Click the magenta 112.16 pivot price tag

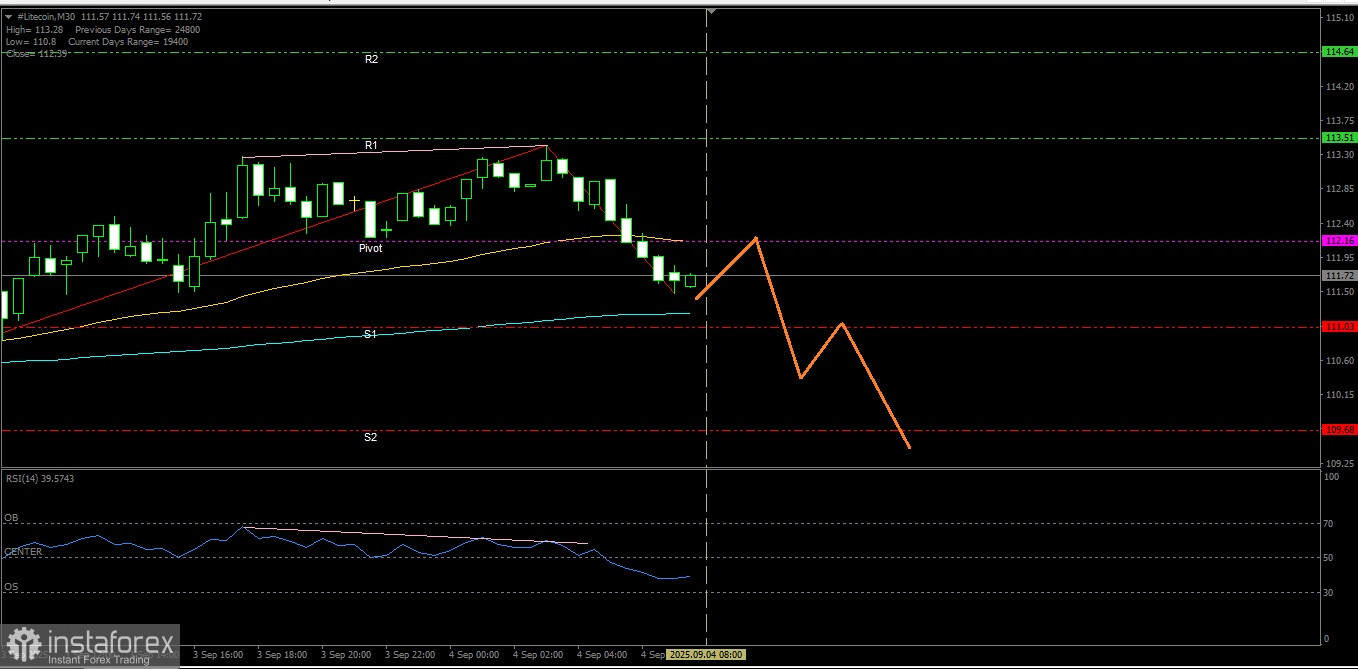[x=1339, y=241]
